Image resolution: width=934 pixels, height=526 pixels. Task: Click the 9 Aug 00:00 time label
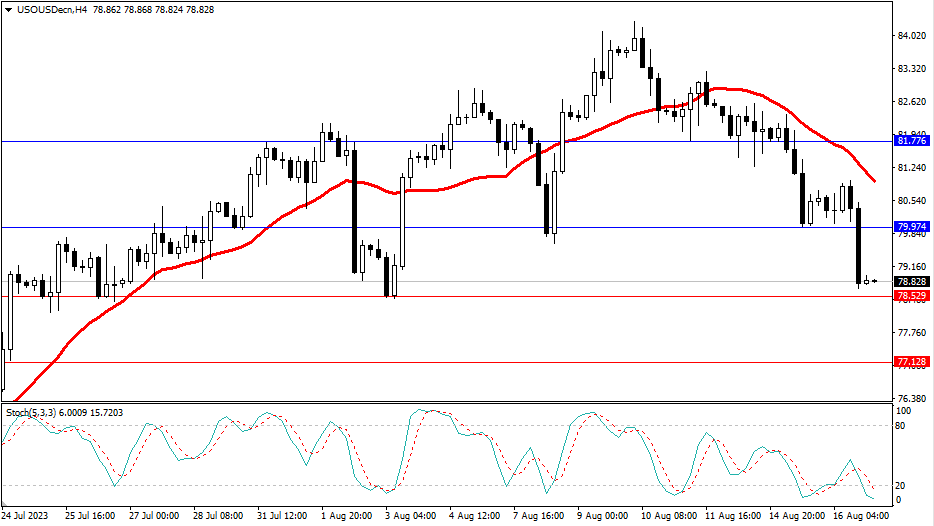click(603, 516)
